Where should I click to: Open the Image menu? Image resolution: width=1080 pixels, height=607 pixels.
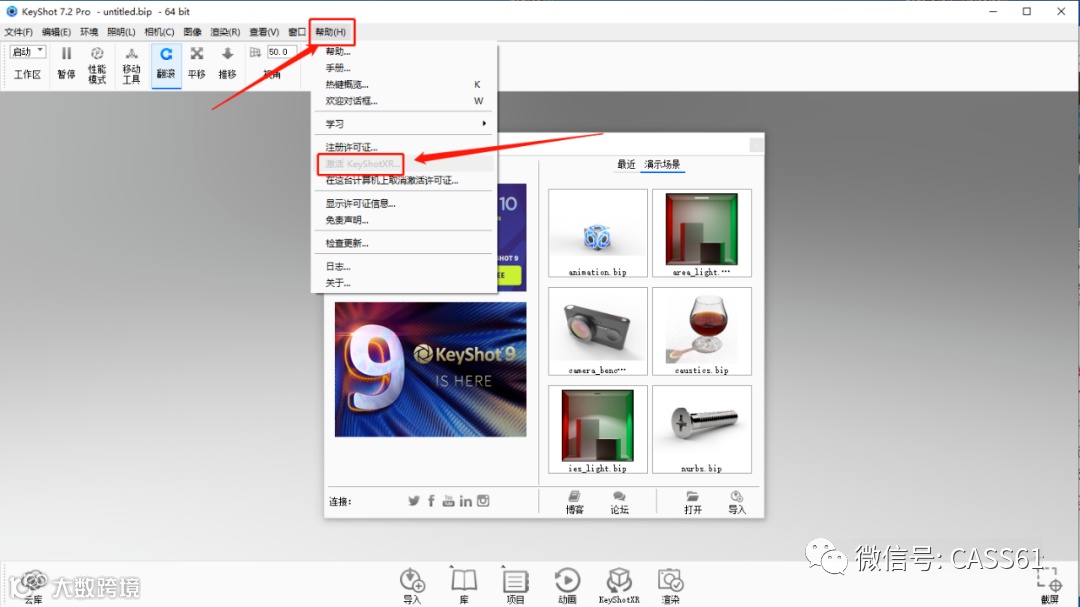193,32
